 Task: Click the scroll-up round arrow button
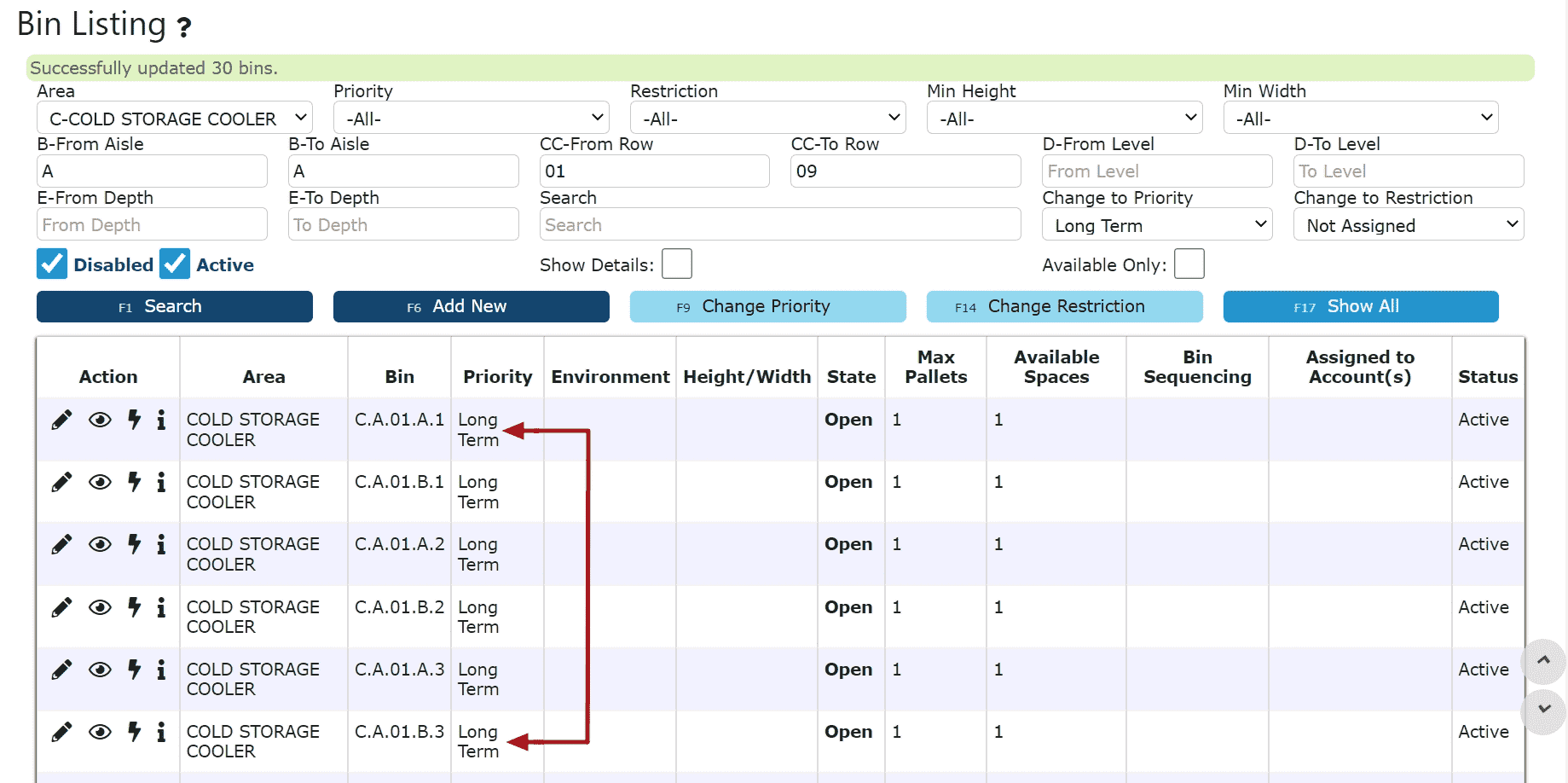pyautogui.click(x=1544, y=661)
